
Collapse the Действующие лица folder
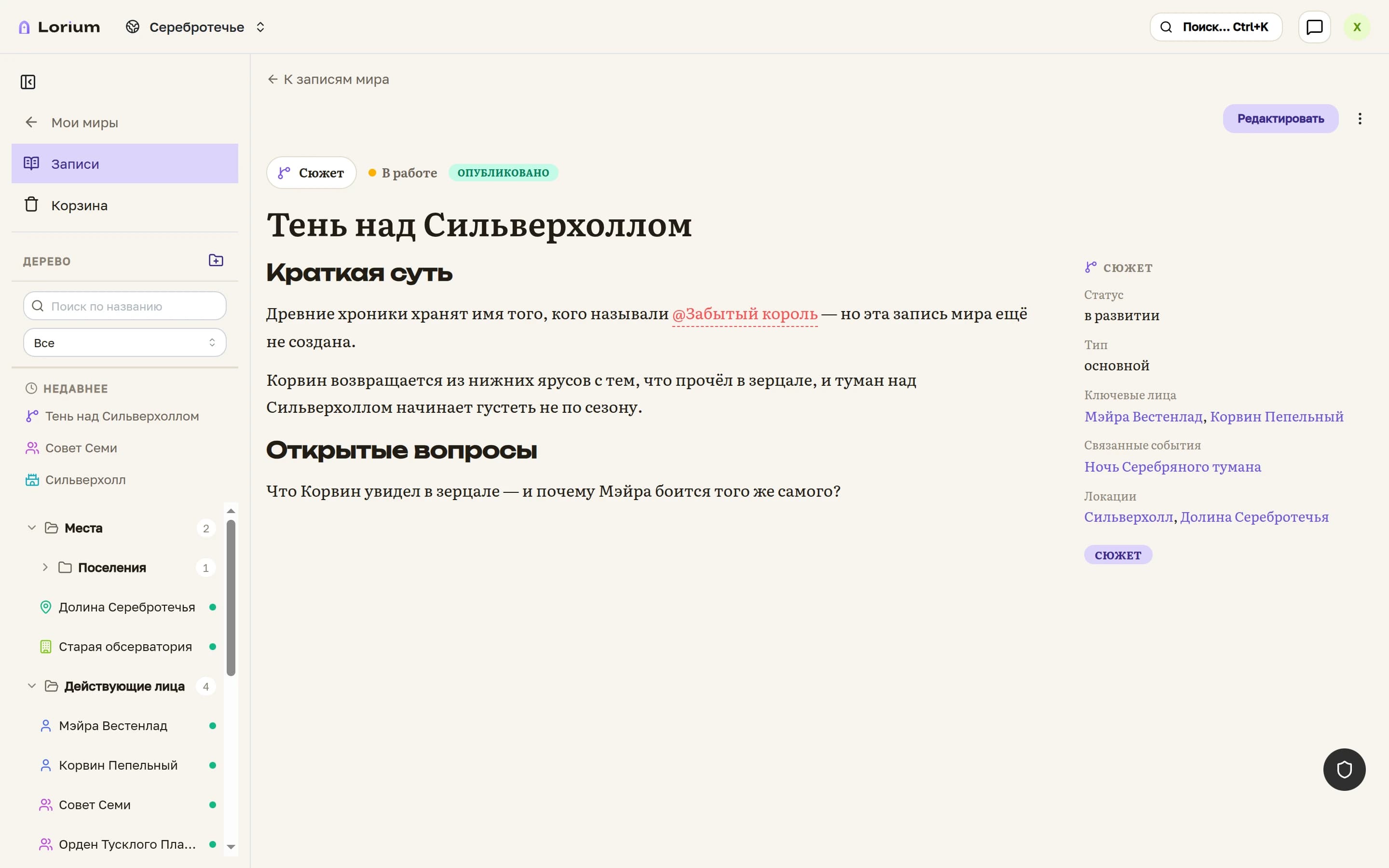coord(32,686)
